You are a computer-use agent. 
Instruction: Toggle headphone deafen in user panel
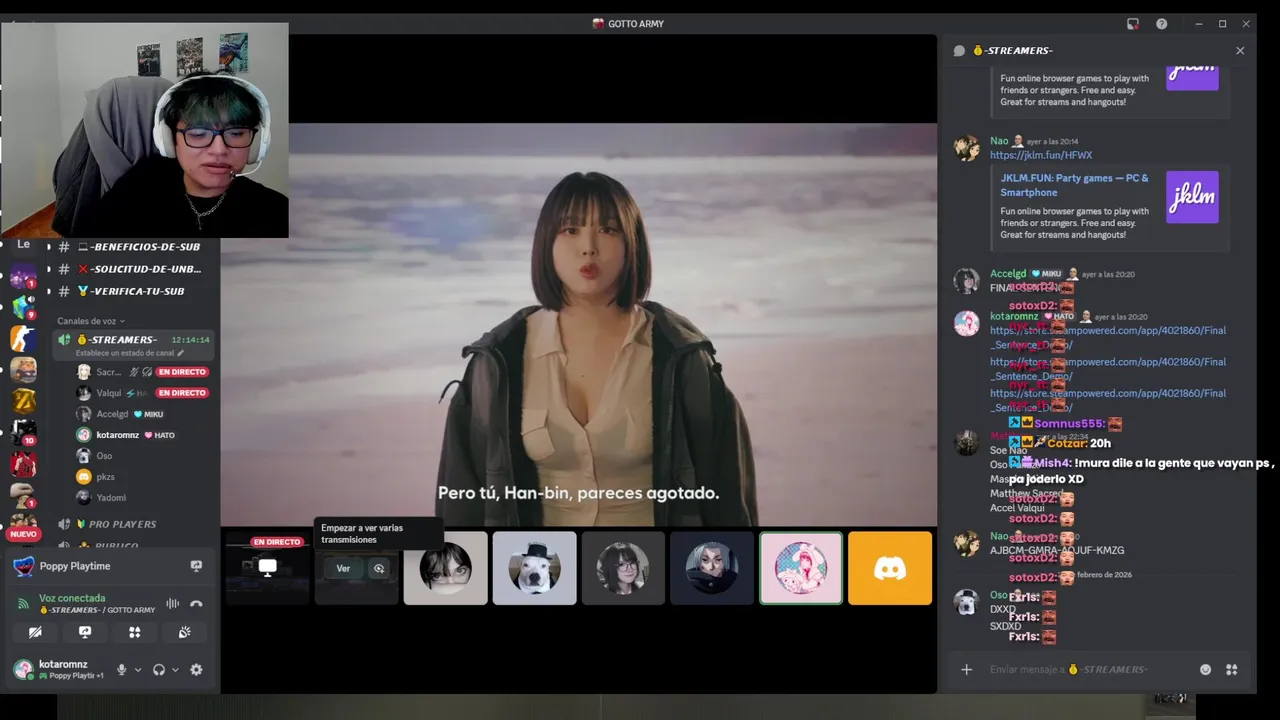pyautogui.click(x=159, y=670)
